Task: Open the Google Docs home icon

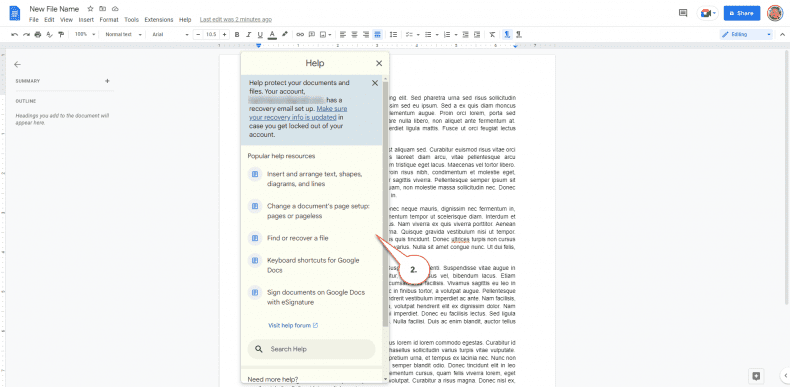Action: pos(15,13)
